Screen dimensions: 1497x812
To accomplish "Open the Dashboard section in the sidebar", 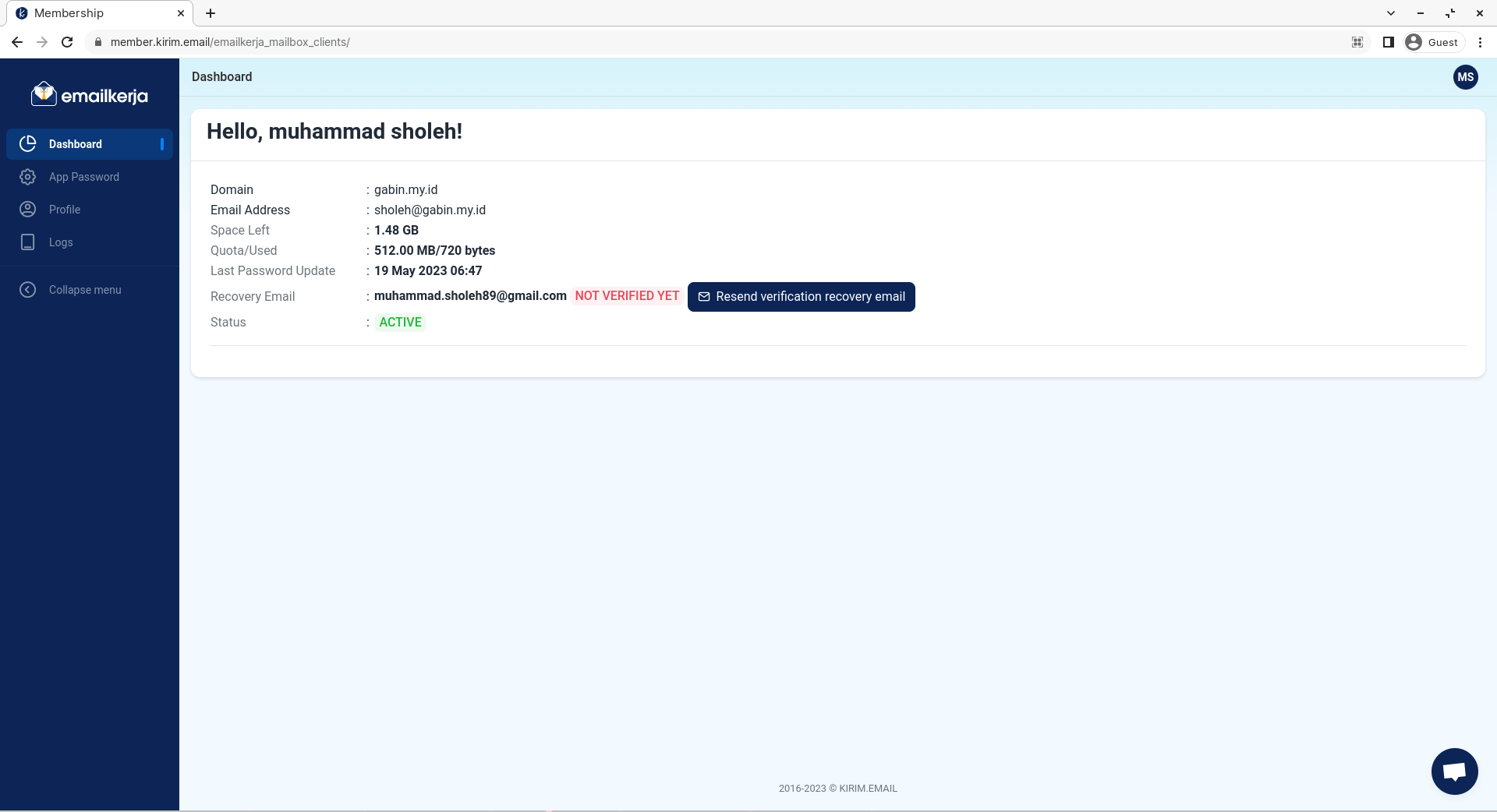I will (75, 144).
